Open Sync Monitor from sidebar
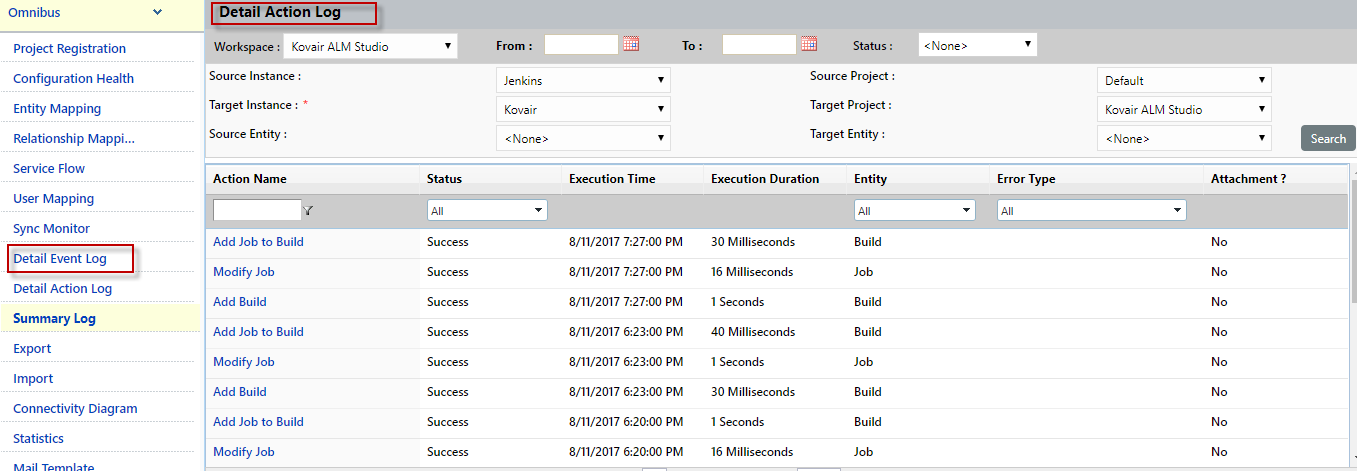Image resolution: width=1357 pixels, height=471 pixels. [51, 229]
